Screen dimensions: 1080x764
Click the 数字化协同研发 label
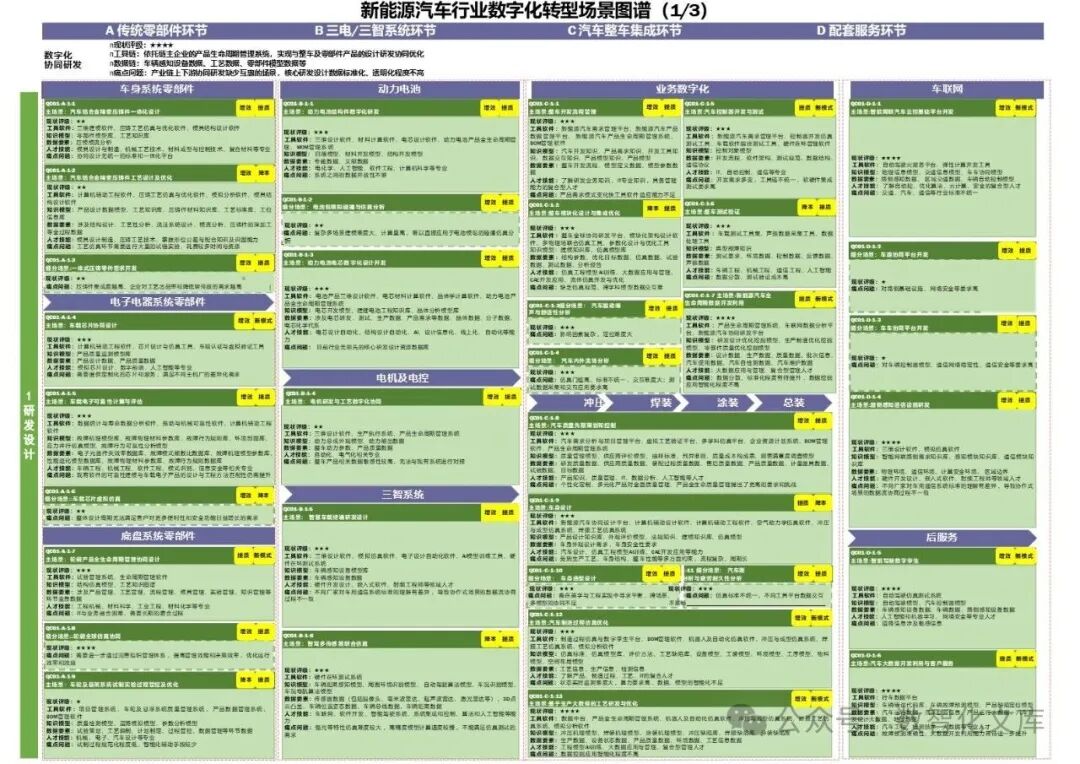[63, 59]
